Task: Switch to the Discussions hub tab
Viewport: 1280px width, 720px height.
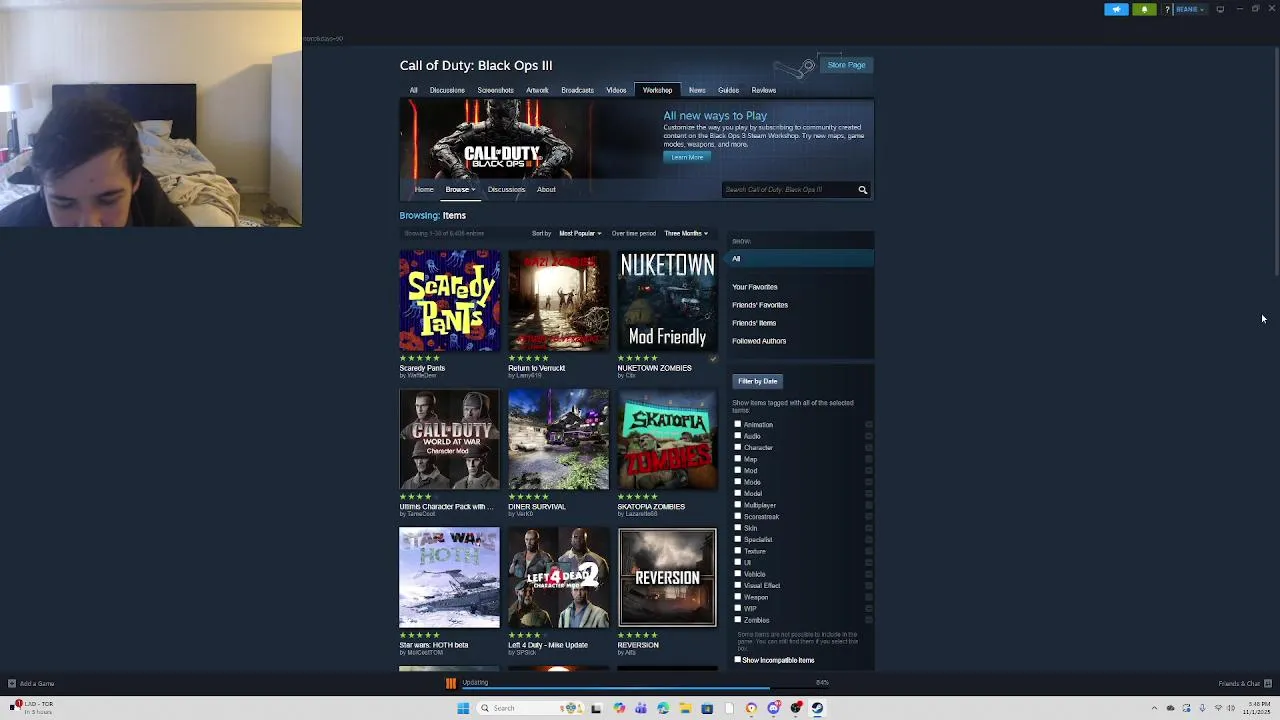Action: click(x=447, y=90)
